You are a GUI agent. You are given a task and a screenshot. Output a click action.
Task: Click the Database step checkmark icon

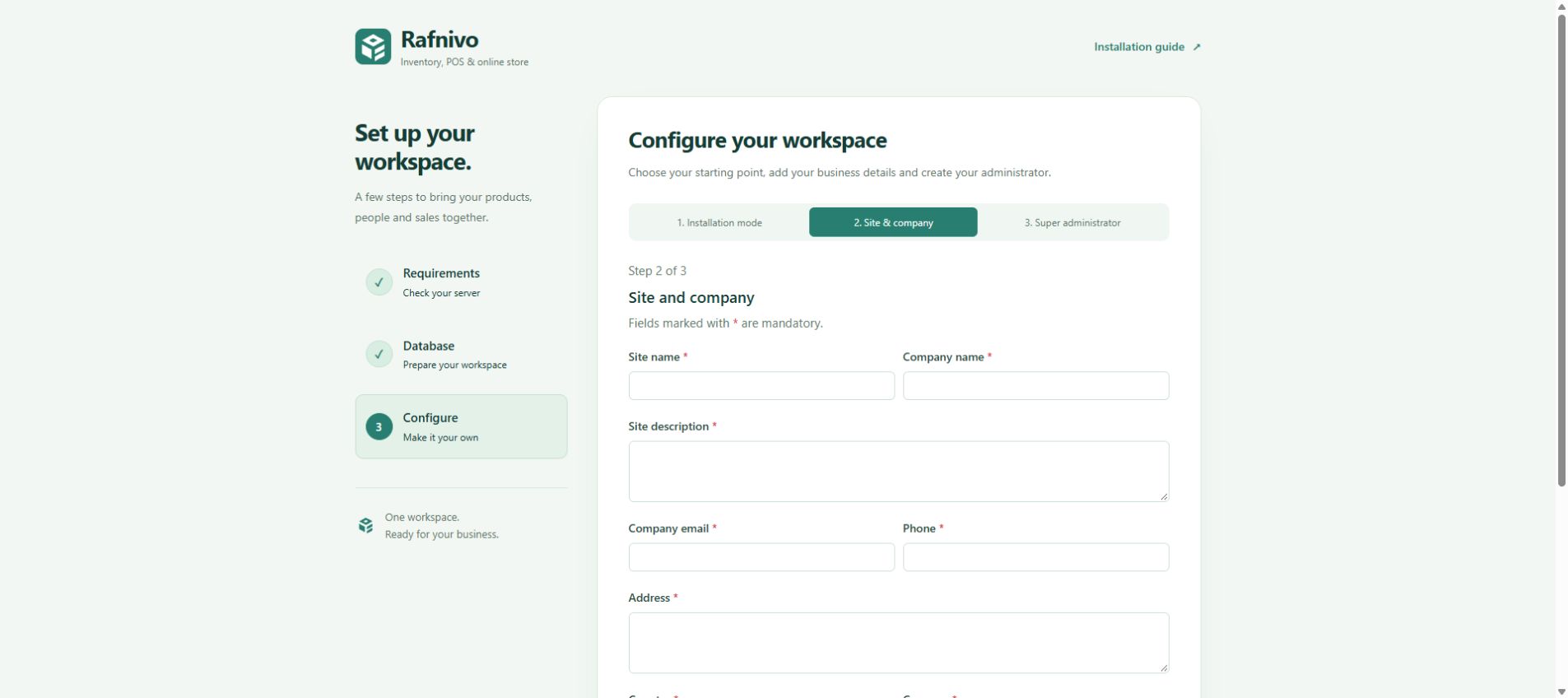pyautogui.click(x=379, y=354)
